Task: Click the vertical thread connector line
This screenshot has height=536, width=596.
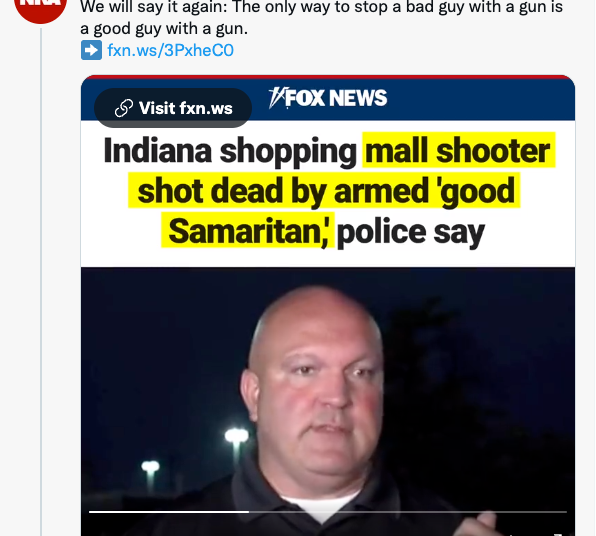Action: [x=41, y=281]
